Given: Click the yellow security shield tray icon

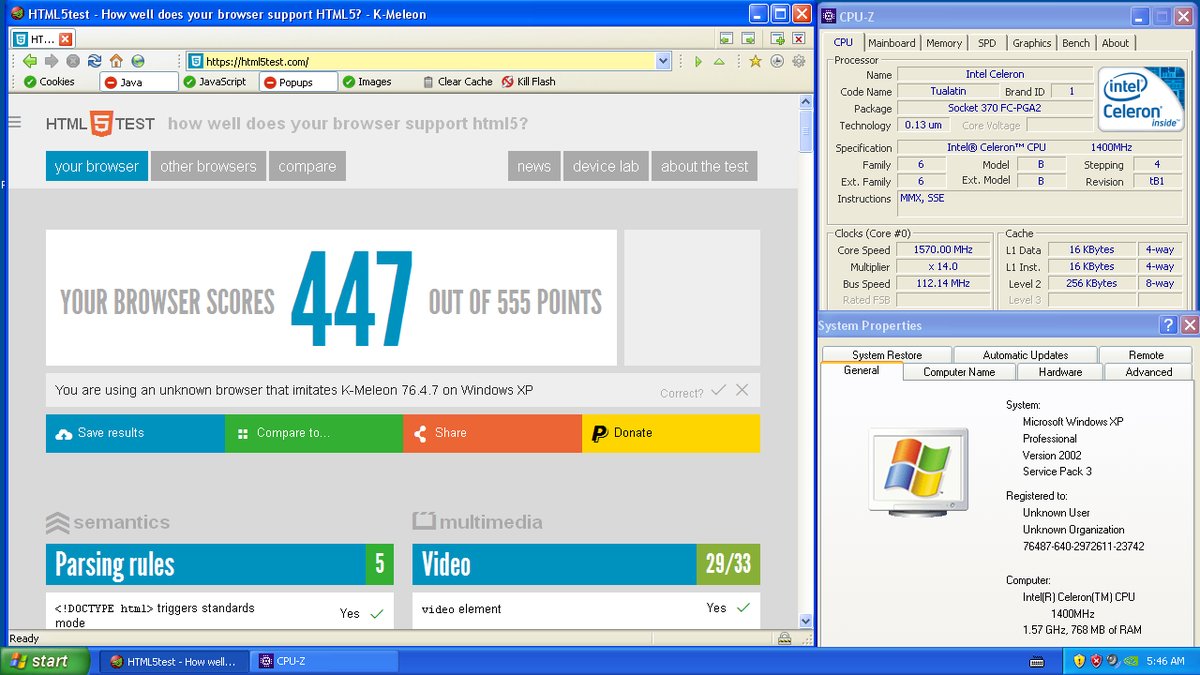Looking at the screenshot, I should pos(1079,661).
